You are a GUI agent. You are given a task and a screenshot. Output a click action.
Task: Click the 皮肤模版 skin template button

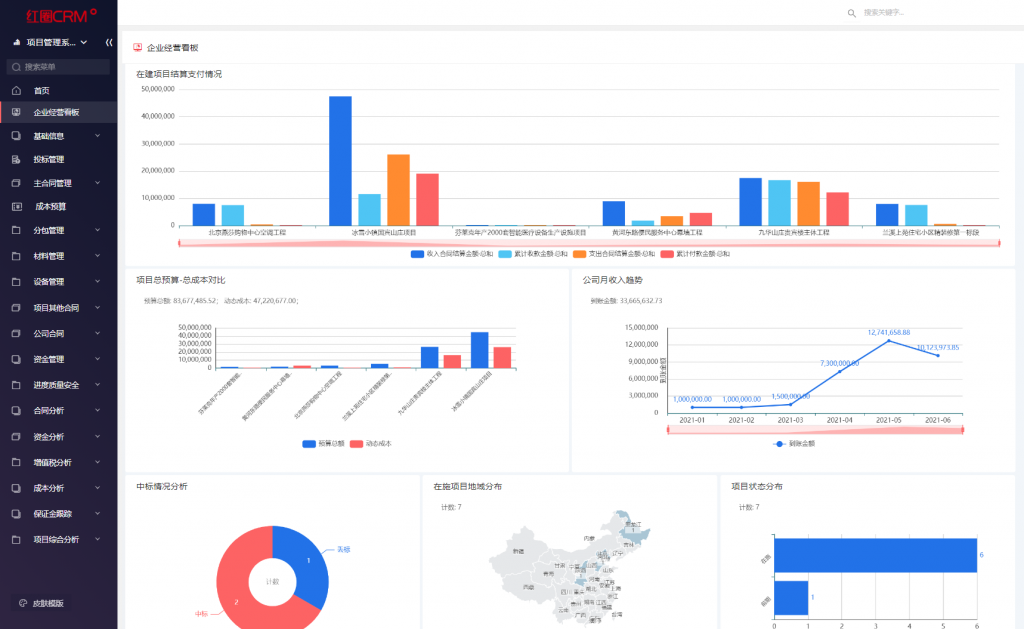[x=41, y=603]
